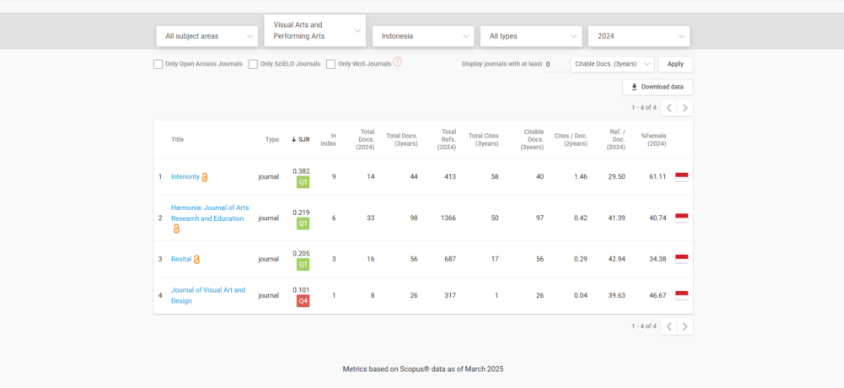The width and height of the screenshot is (844, 388).
Task: Open Harmonia: Journal of Arts Research link
Action: pyautogui.click(x=210, y=213)
